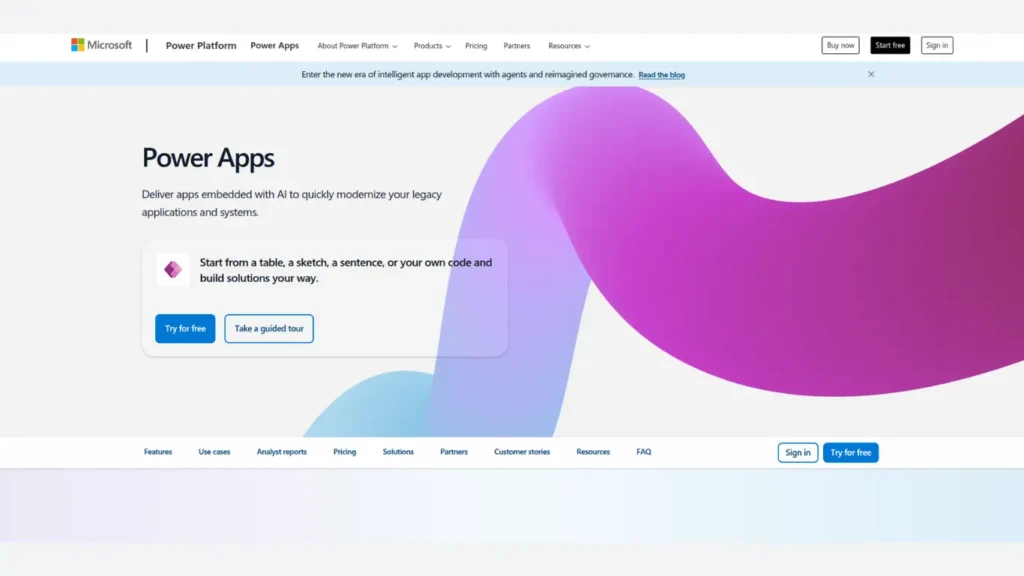
Task: Click Try for free in hero card
Action: [185, 328]
